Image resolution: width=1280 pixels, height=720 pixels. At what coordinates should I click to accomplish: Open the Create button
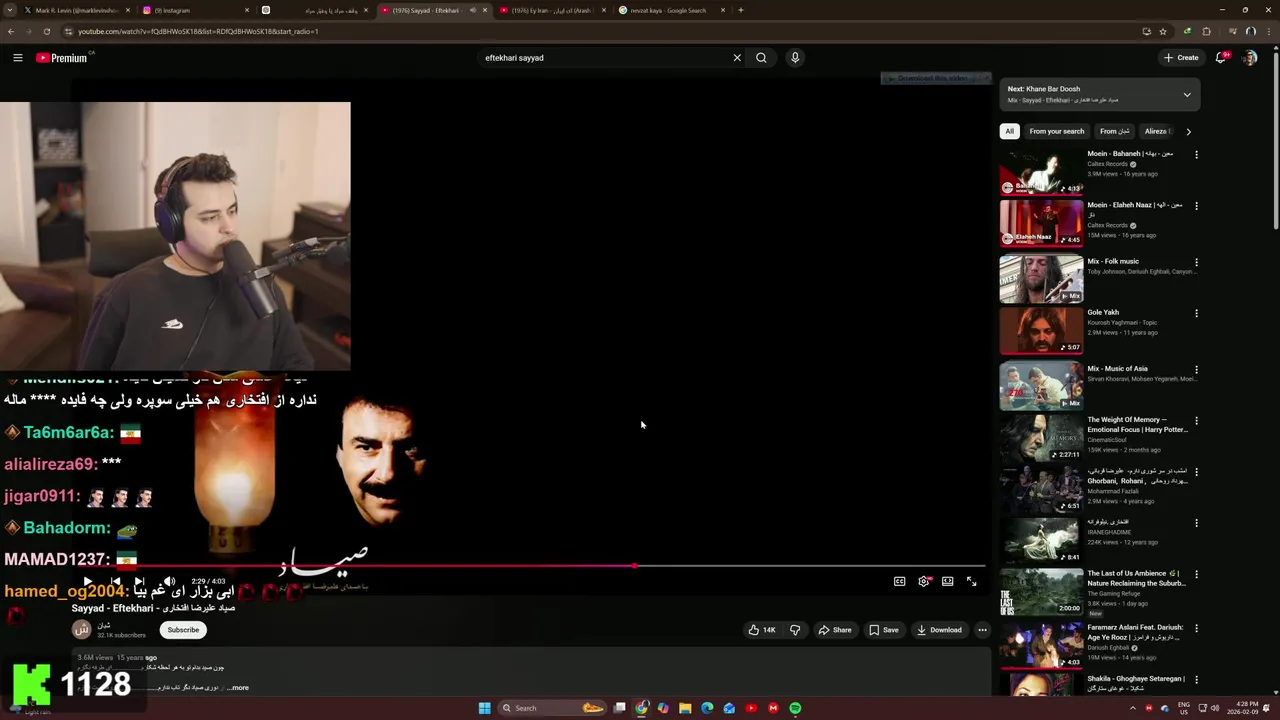(x=1181, y=58)
